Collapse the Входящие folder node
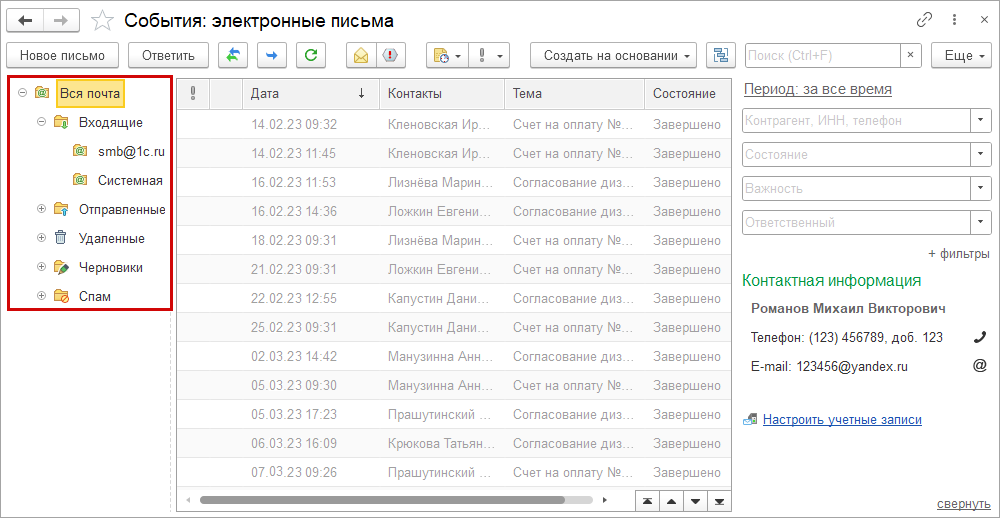Screen dimensions: 1000x518 coord(41,122)
